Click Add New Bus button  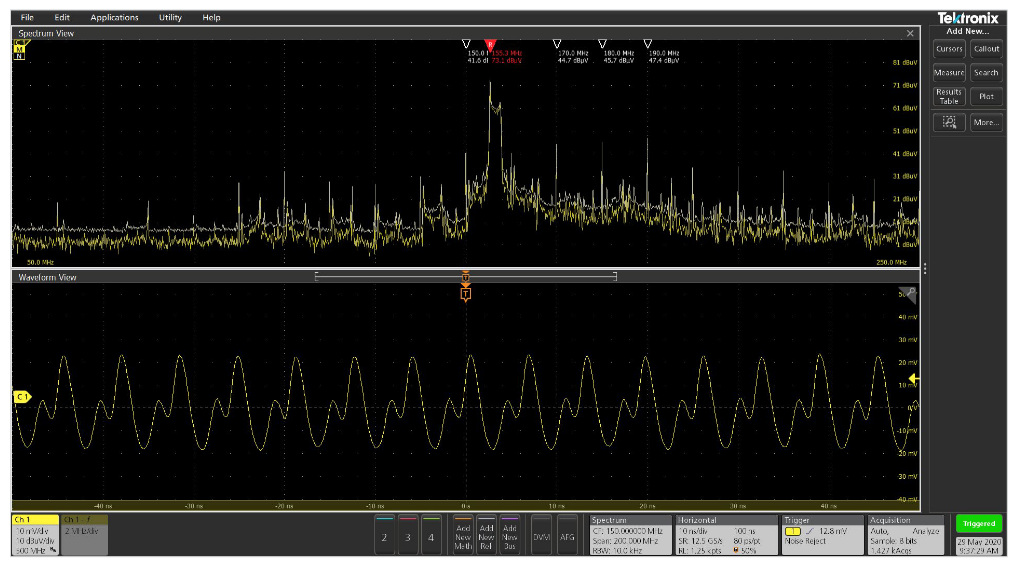510,535
